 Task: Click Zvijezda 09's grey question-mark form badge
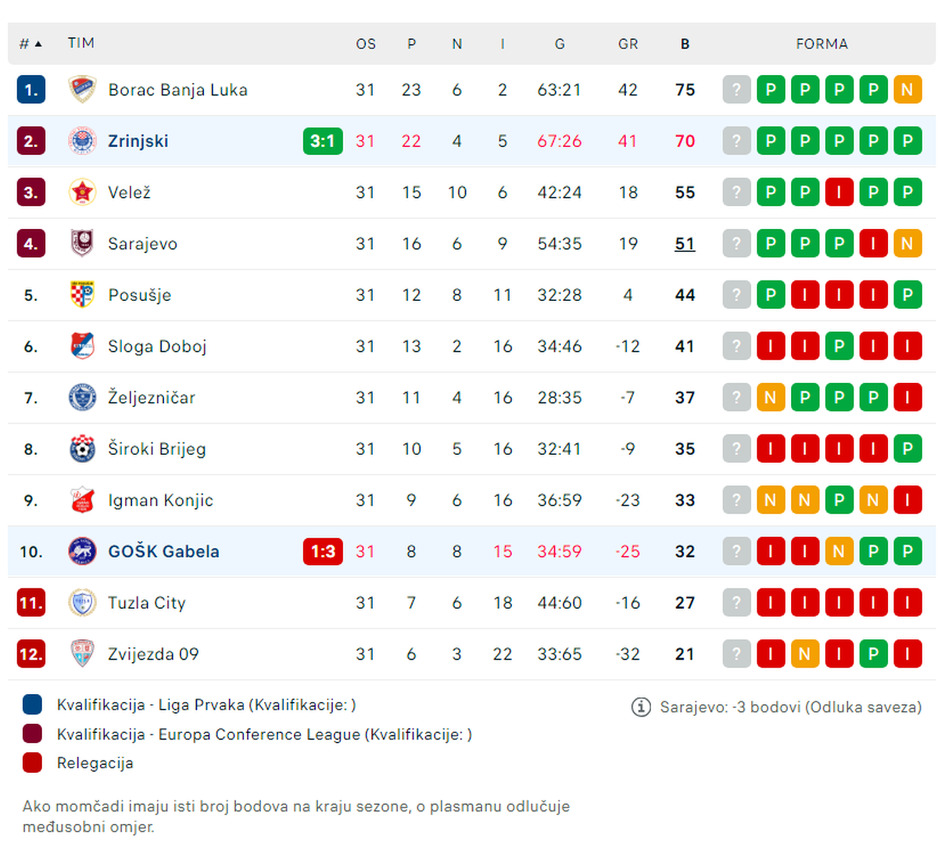coord(736,654)
